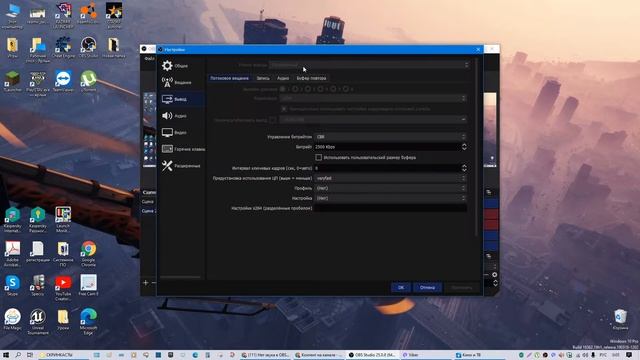Open Kaspersky Password Manager shortcut
The image size is (640, 360).
click(38, 219)
